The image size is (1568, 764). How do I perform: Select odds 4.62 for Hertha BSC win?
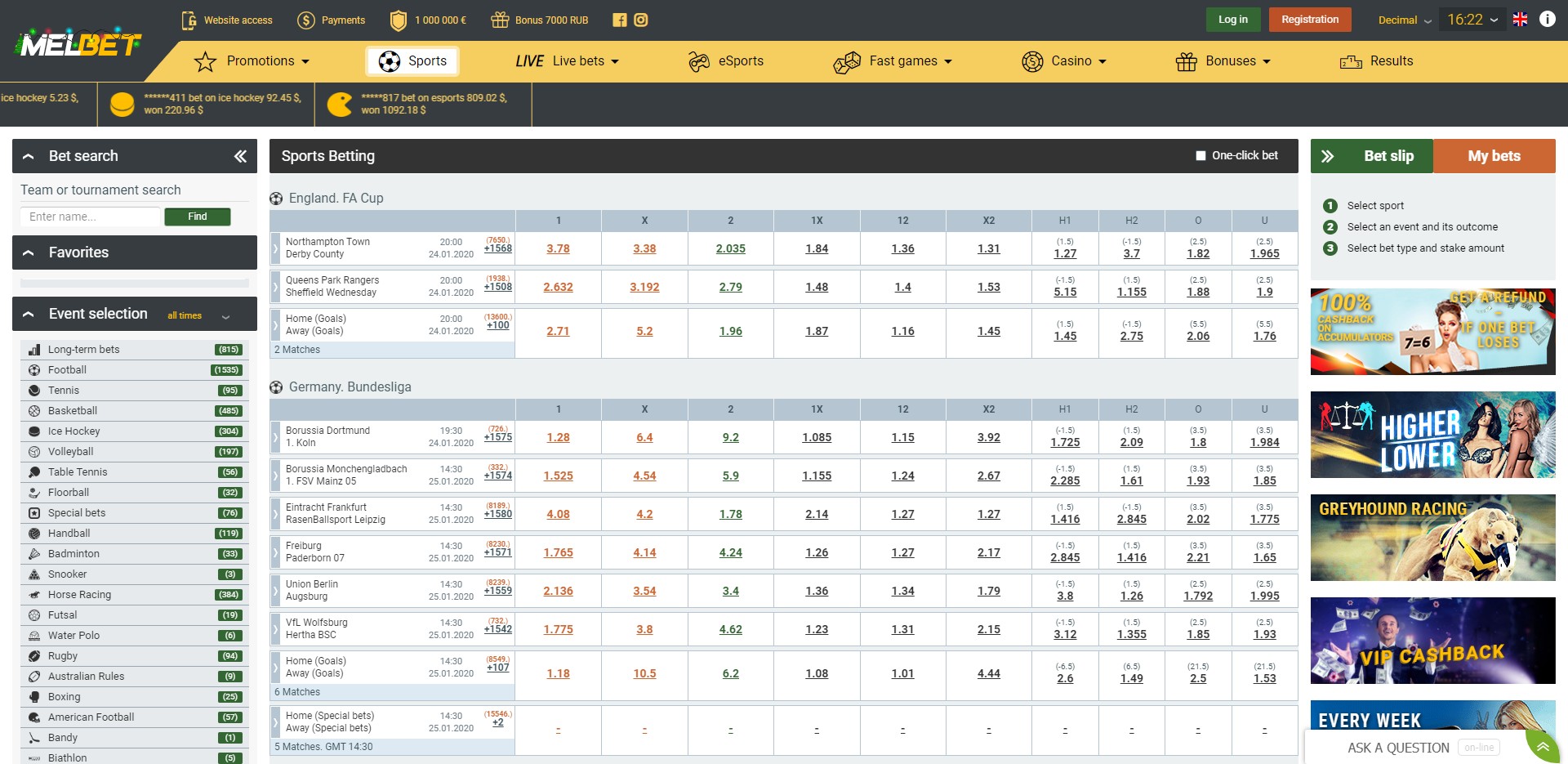(x=731, y=630)
